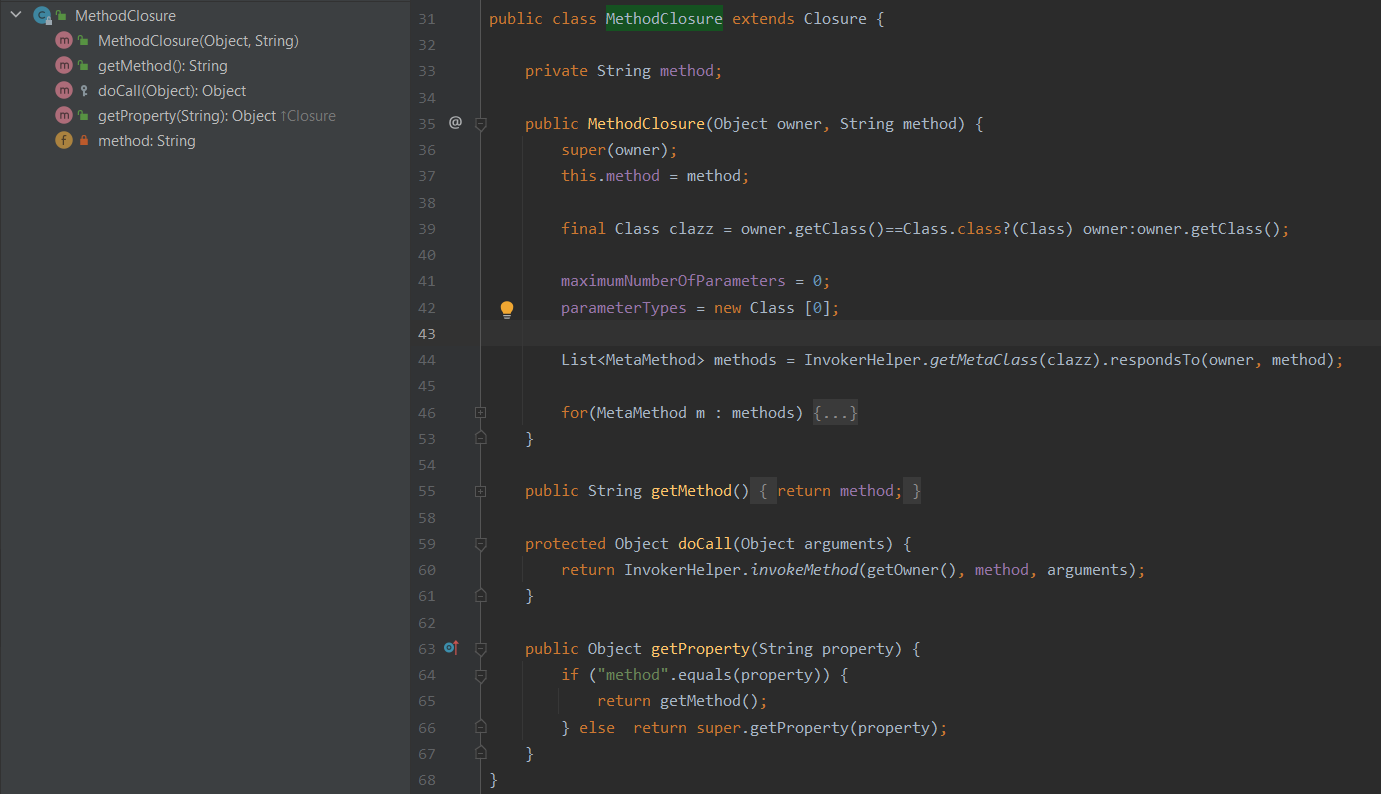Screen dimensions: 1381x794
Task: Fold the getProperty method at line 63
Action: pyautogui.click(x=480, y=649)
